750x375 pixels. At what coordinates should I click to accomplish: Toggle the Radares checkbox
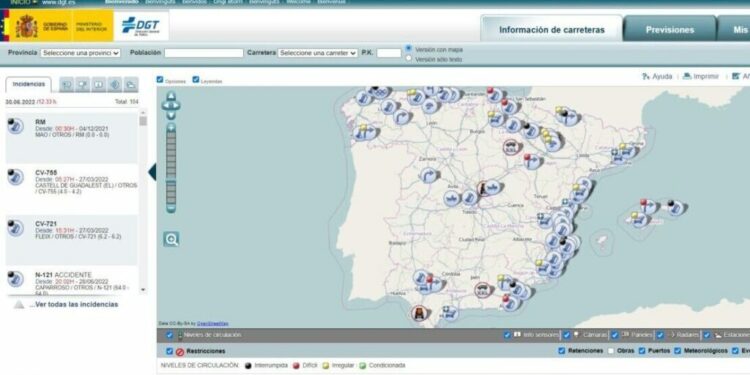(660, 335)
